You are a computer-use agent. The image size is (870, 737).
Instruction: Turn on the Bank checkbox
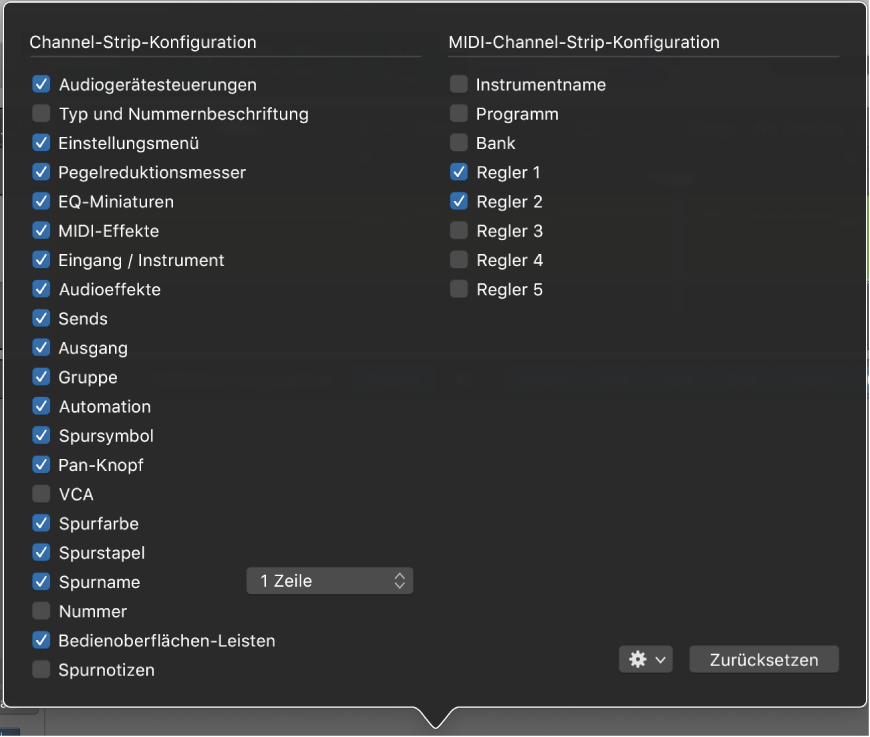coord(459,143)
